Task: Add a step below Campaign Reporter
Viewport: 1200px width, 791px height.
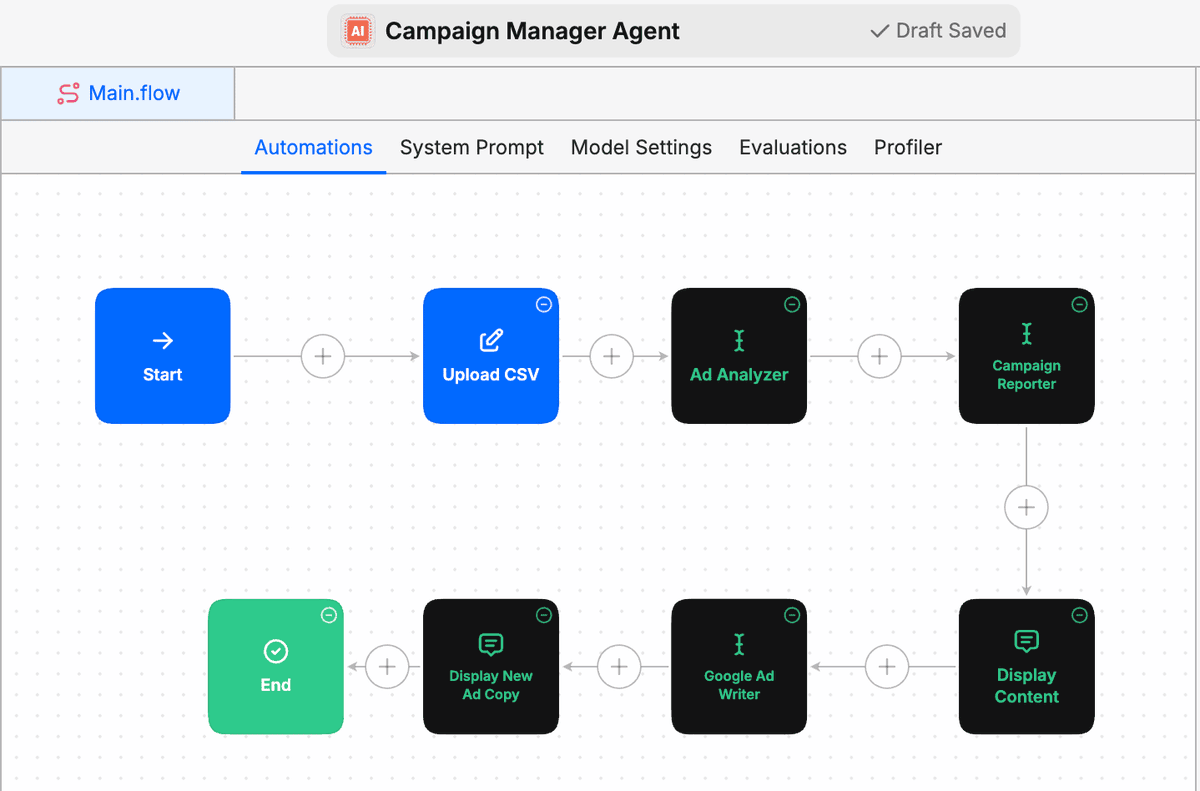Action: (1027, 508)
